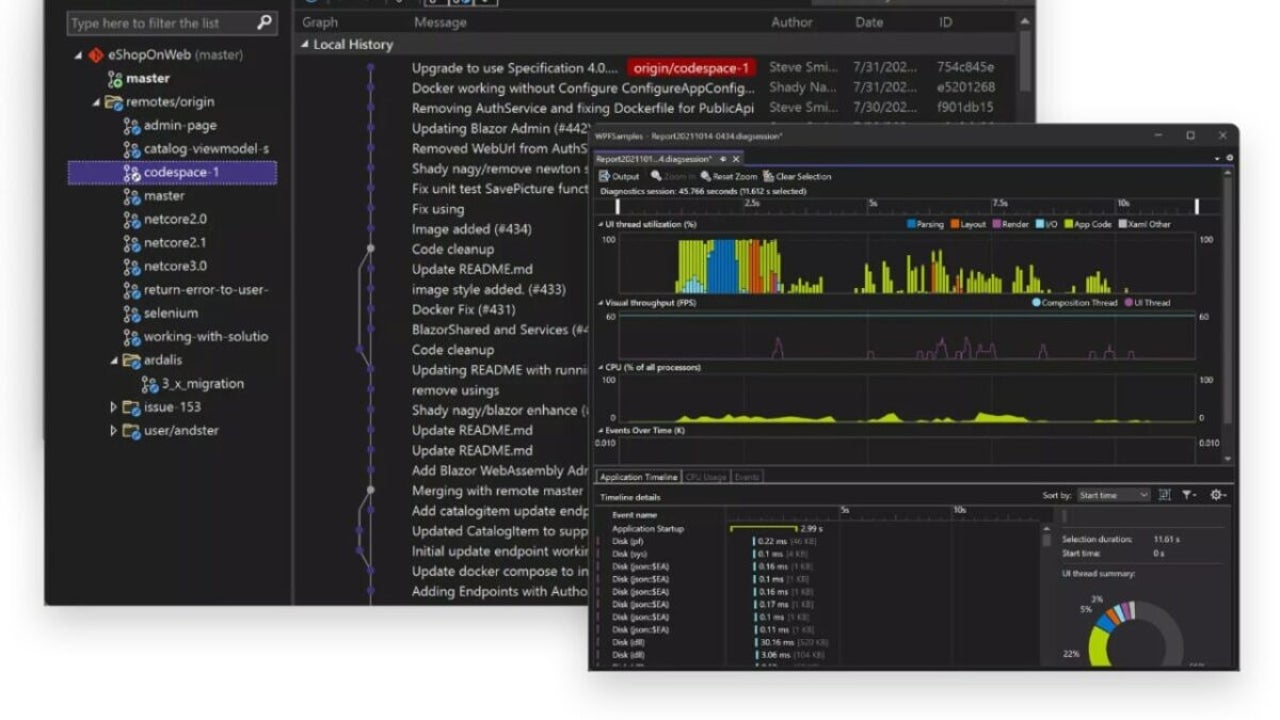Click the ID column header
Image resolution: width=1280 pixels, height=720 pixels.
point(945,22)
